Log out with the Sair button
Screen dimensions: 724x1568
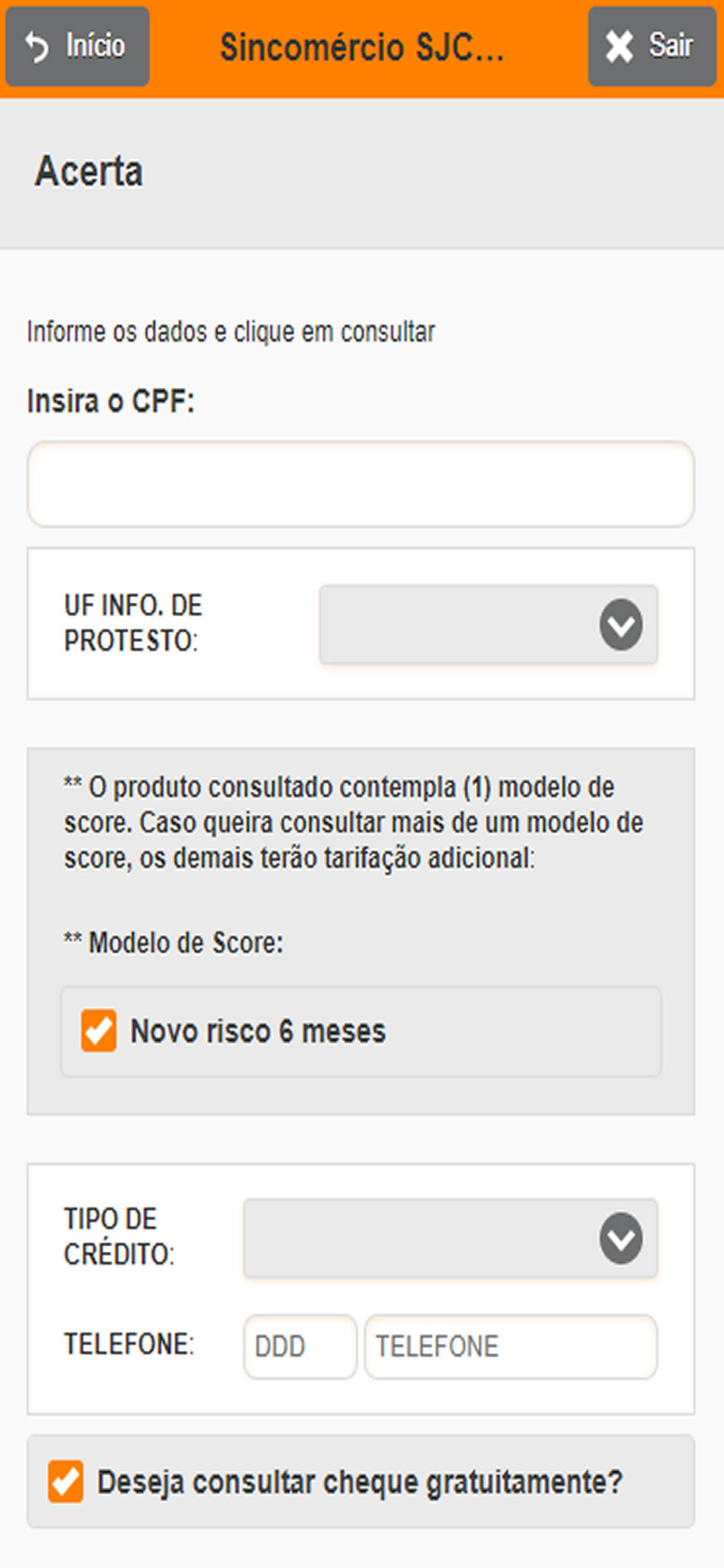tap(652, 46)
